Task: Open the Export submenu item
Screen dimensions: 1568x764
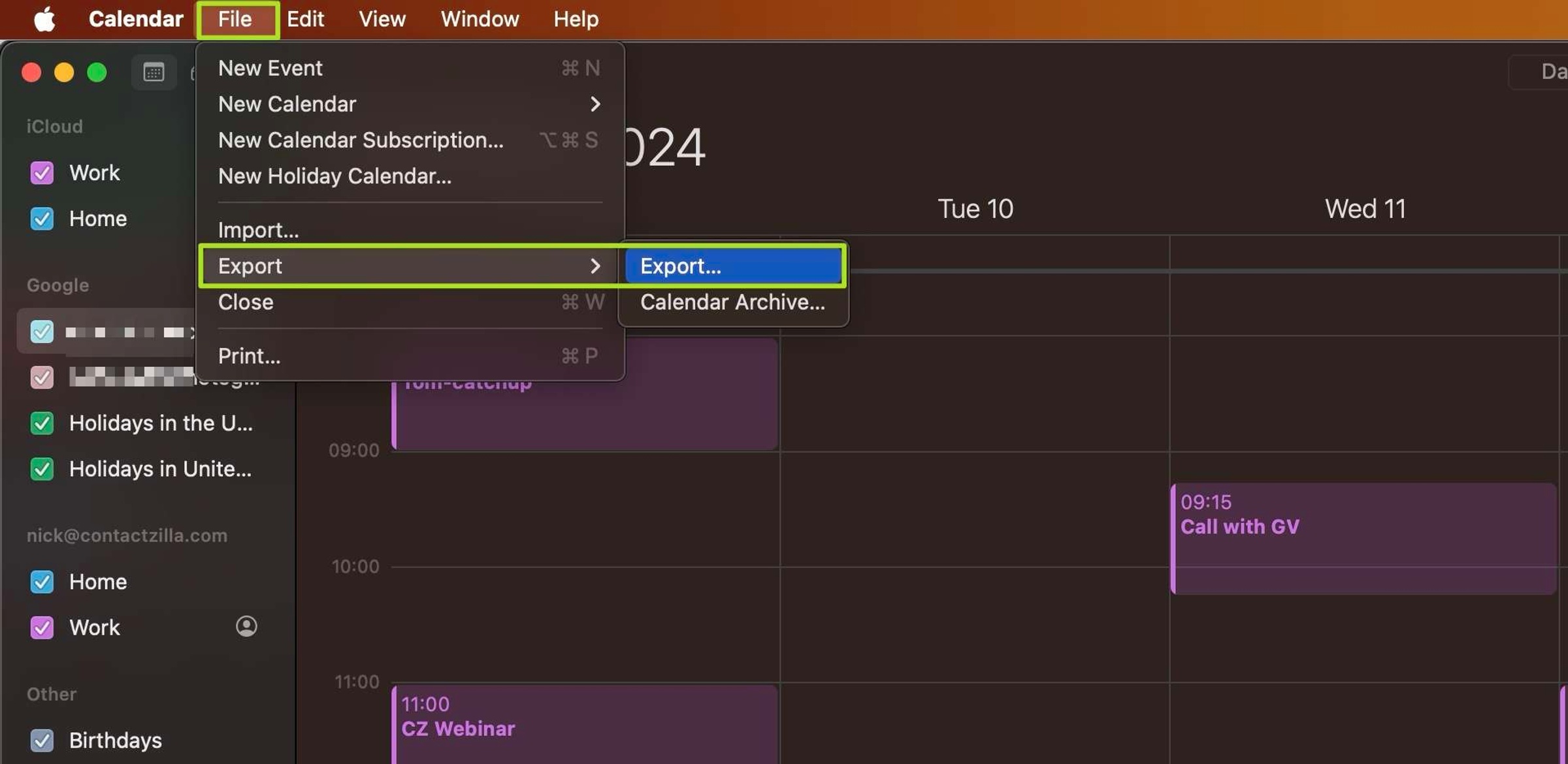Action: click(410, 266)
